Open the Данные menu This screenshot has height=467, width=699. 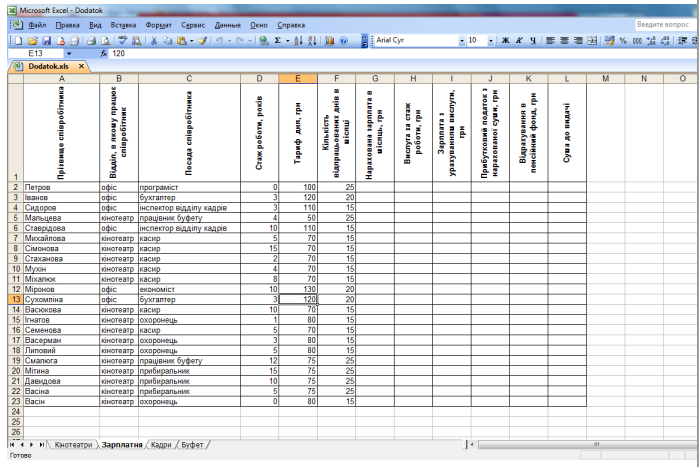tap(227, 25)
